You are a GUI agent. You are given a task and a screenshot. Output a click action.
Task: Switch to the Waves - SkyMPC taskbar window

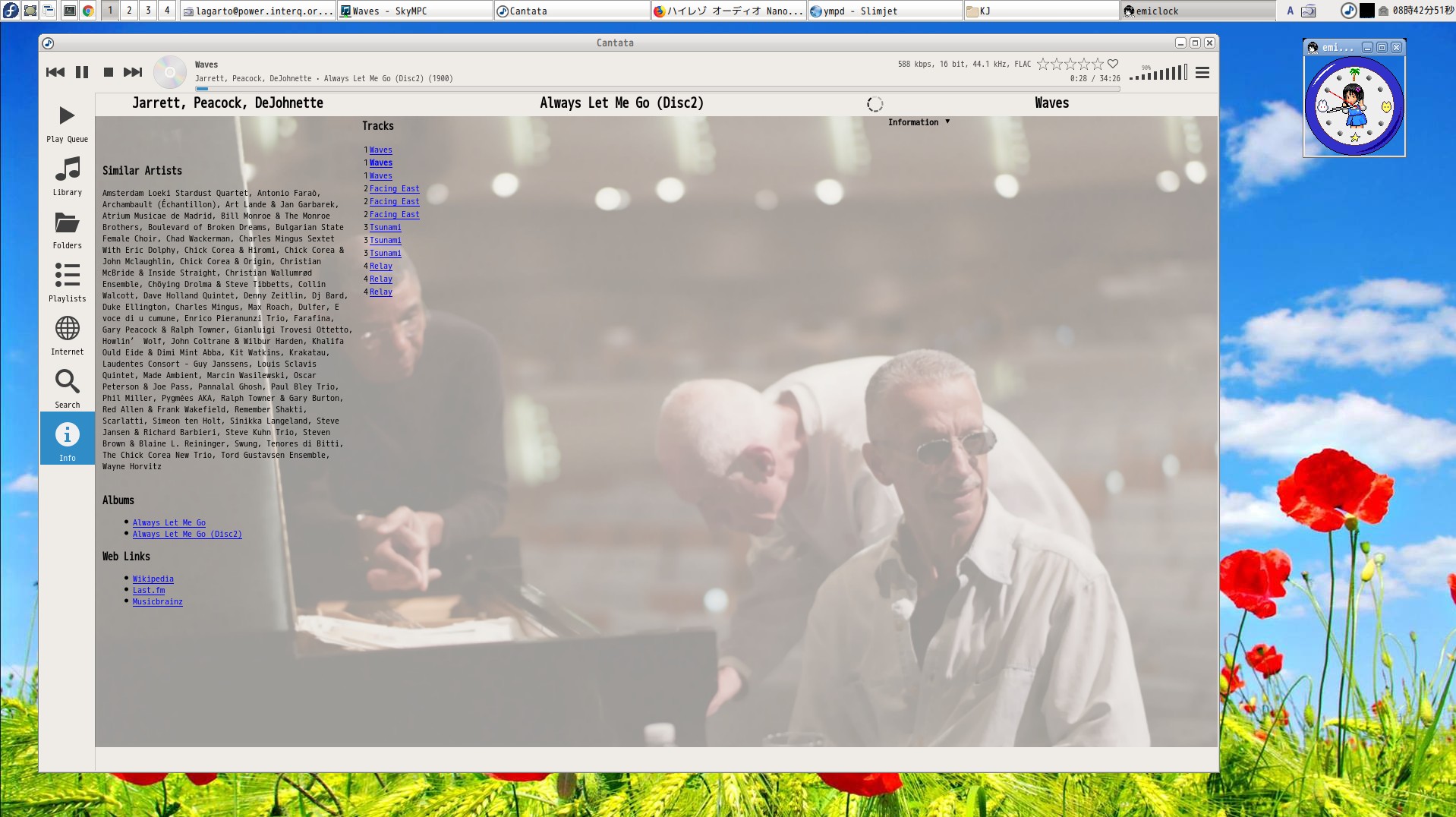tap(414, 11)
